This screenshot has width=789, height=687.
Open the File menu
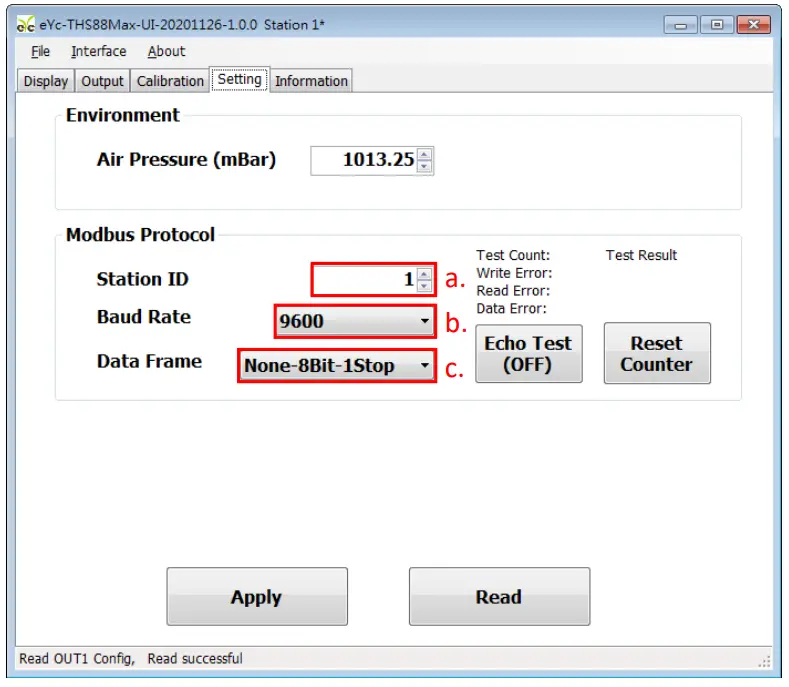[x=40, y=51]
